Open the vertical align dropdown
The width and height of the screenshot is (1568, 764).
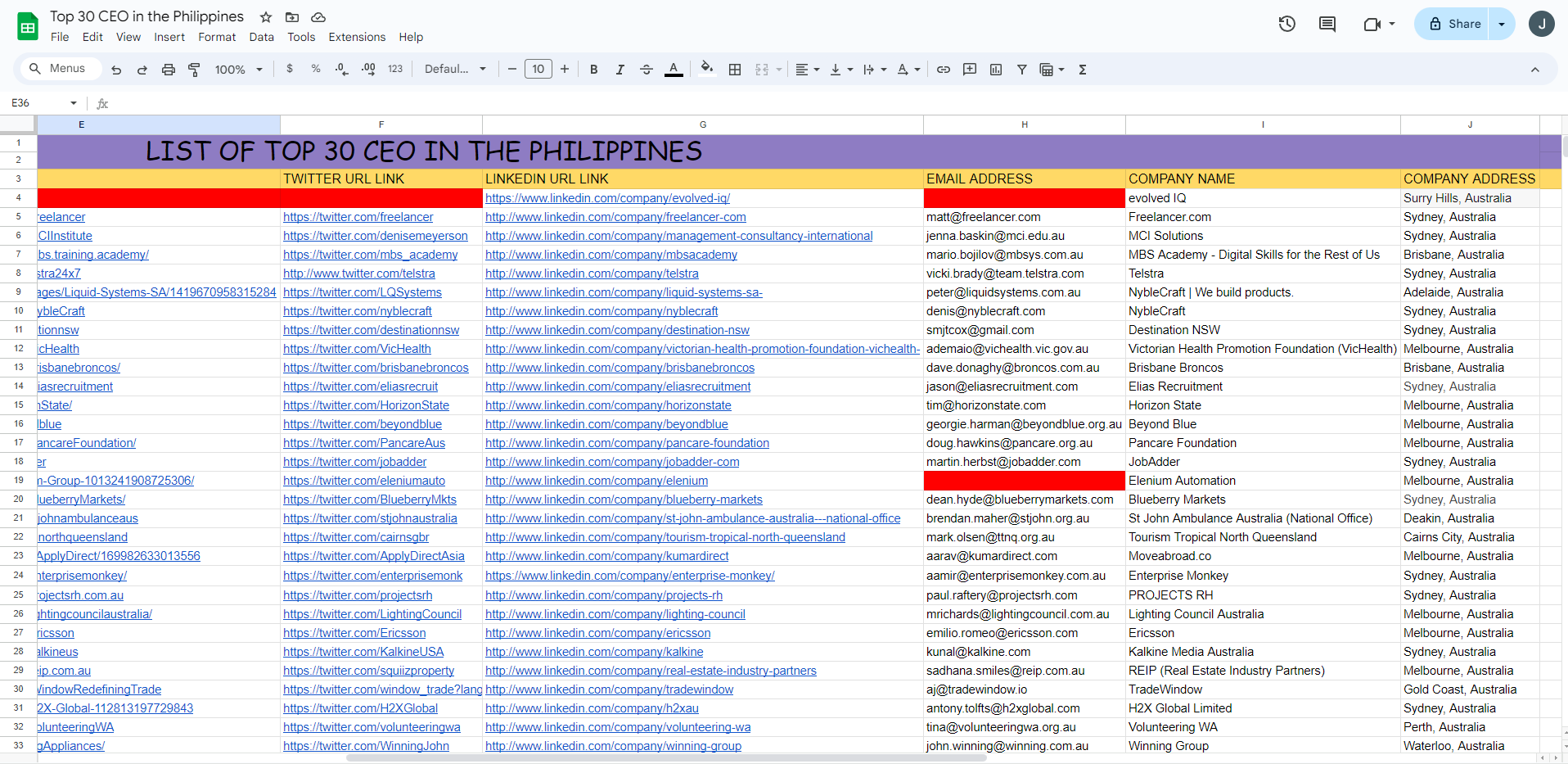[841, 70]
